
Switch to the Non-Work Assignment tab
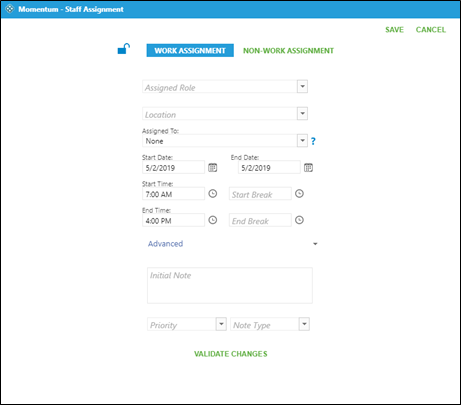click(x=288, y=51)
